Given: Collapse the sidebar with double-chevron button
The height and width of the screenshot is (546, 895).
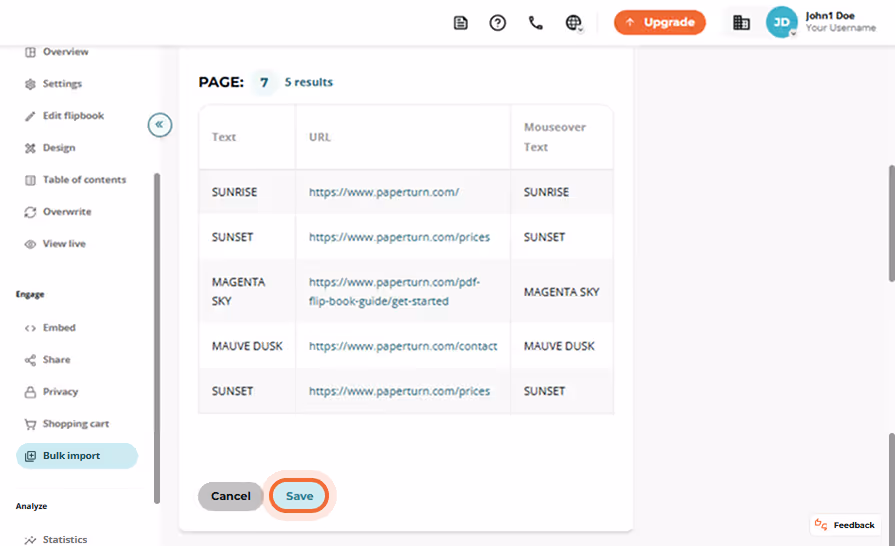Looking at the screenshot, I should tap(160, 124).
